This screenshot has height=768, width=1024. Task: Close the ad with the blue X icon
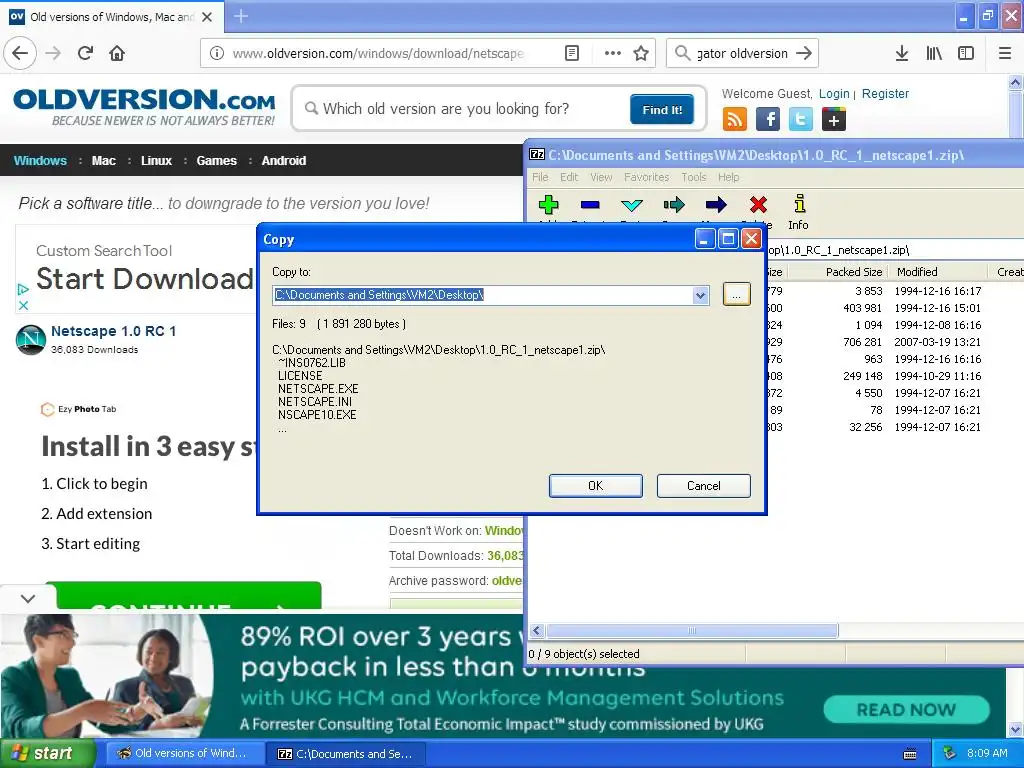click(x=23, y=305)
